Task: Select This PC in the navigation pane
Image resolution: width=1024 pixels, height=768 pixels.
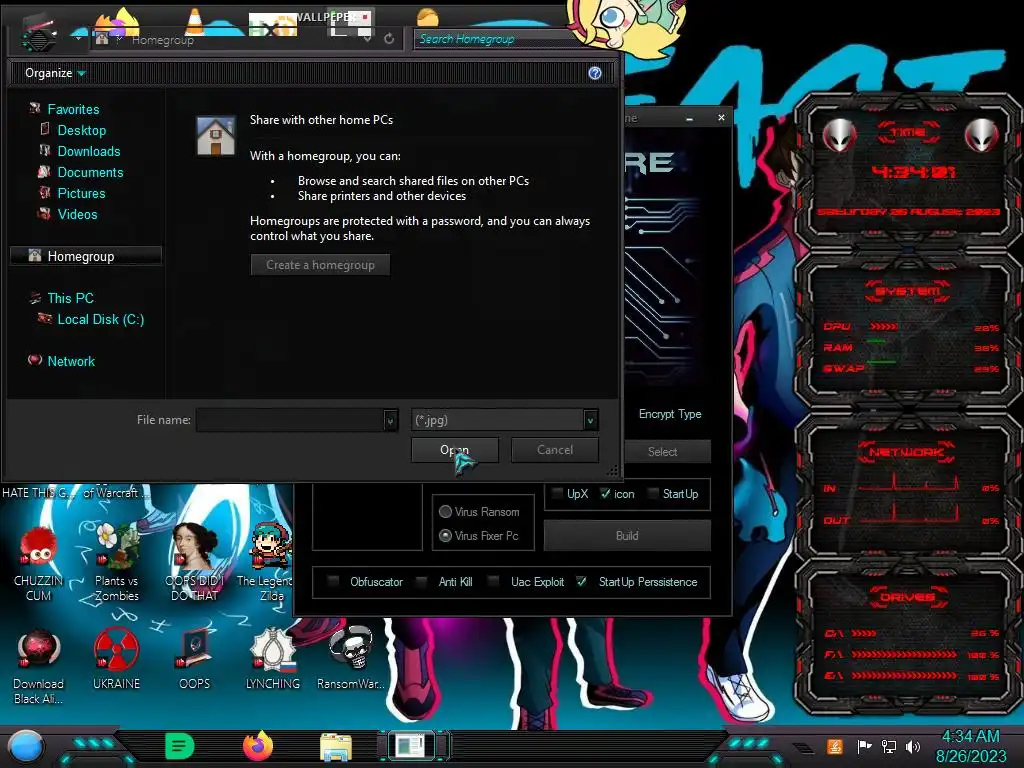Action: pos(71,298)
